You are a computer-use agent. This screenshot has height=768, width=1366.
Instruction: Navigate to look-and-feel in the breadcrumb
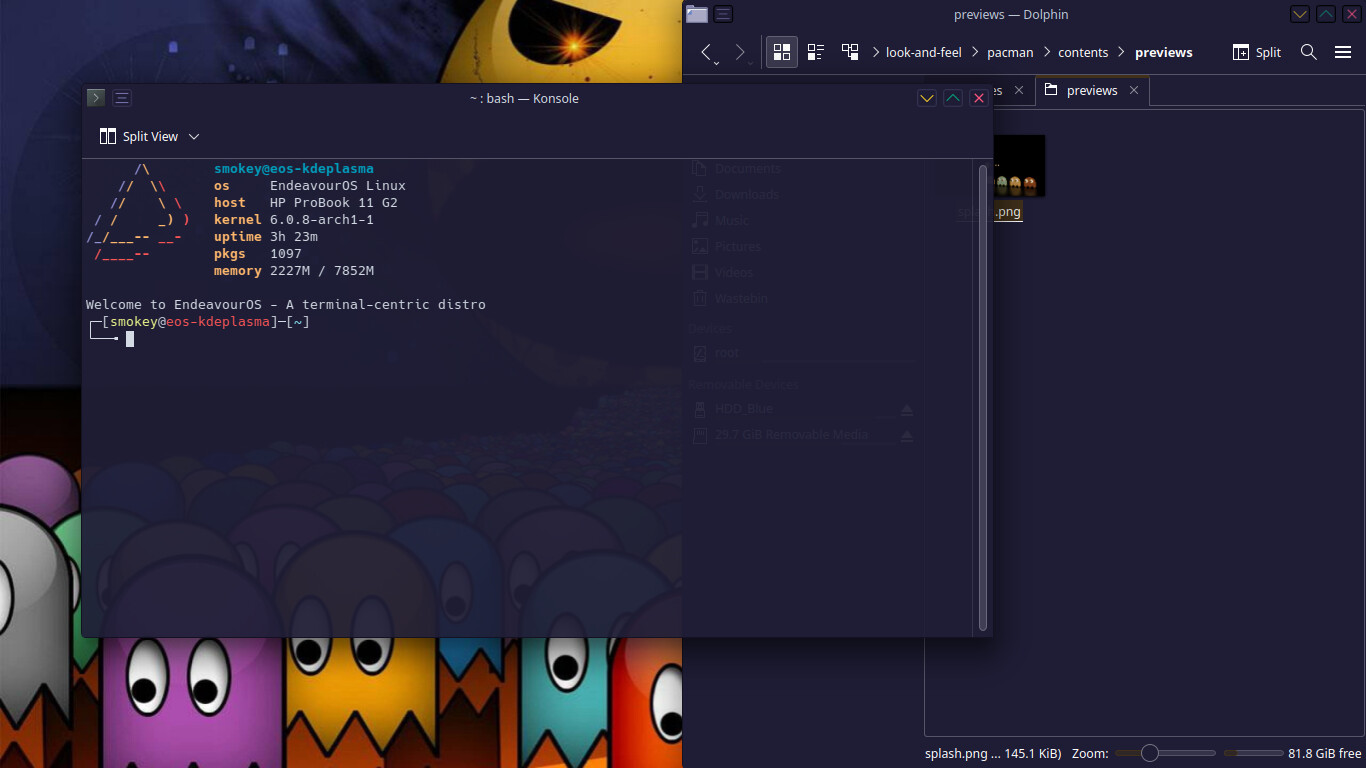(924, 52)
